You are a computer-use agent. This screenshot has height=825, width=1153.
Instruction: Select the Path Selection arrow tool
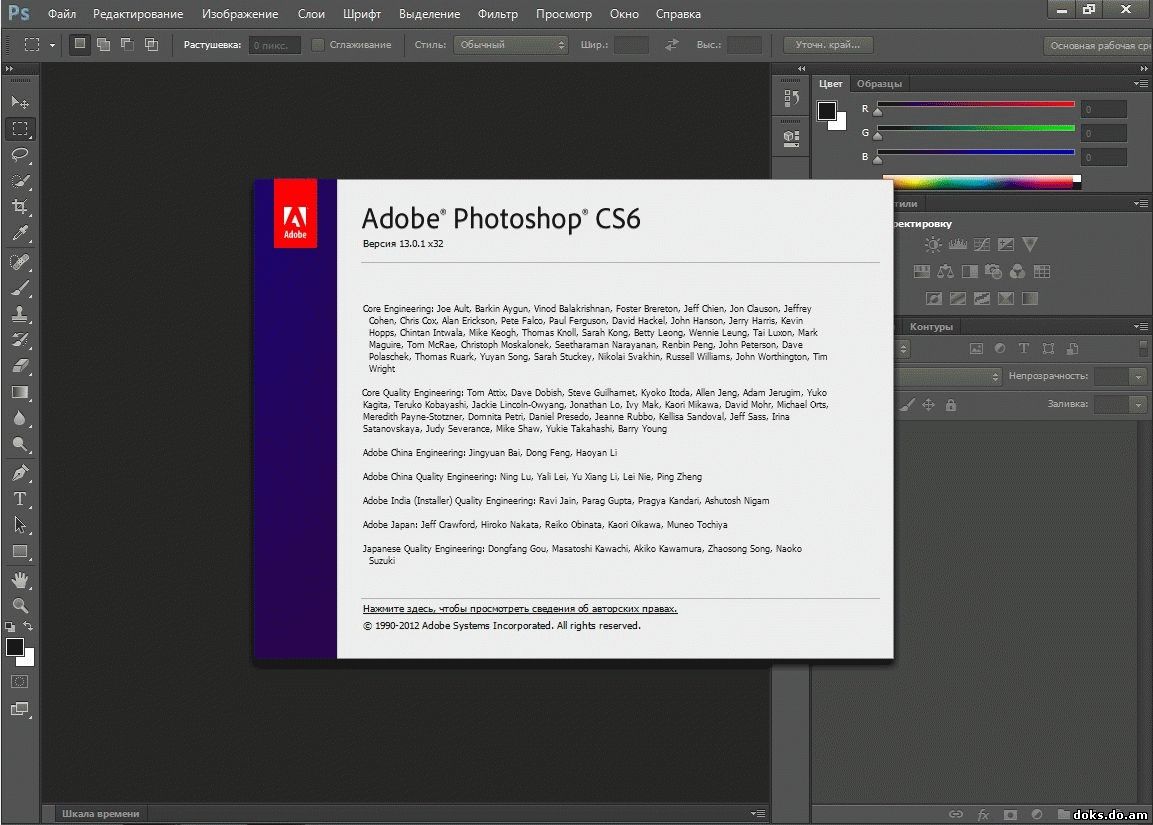20,525
